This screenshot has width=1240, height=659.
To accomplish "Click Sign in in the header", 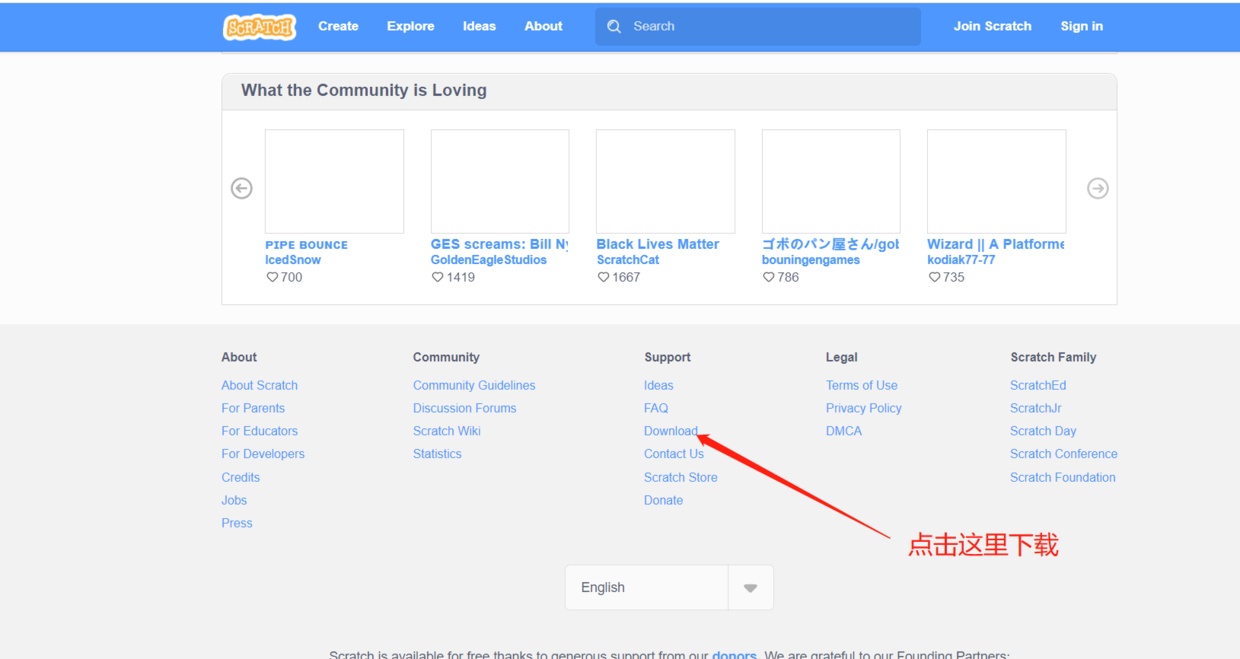I will (1082, 26).
